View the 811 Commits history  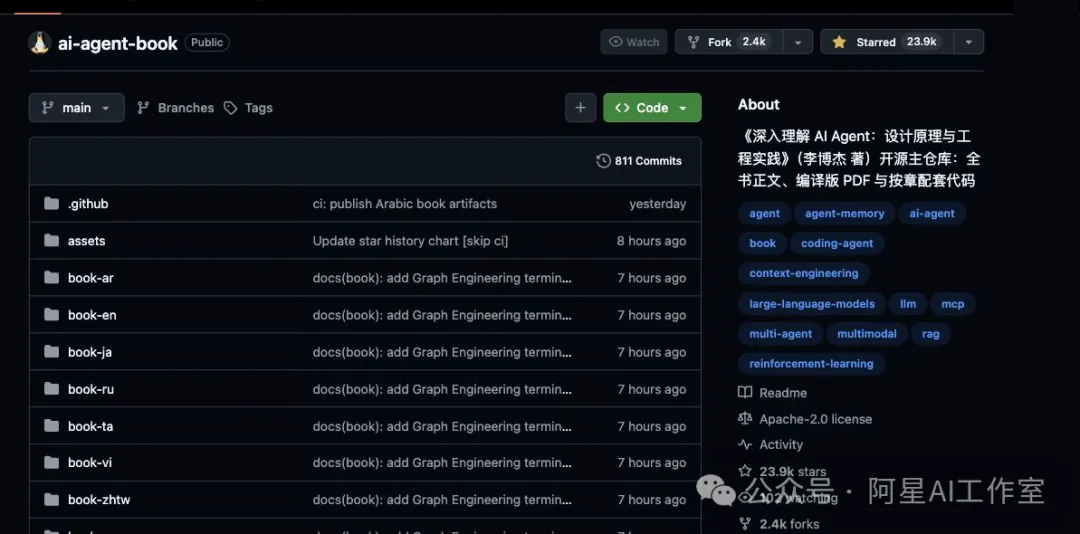click(x=639, y=161)
